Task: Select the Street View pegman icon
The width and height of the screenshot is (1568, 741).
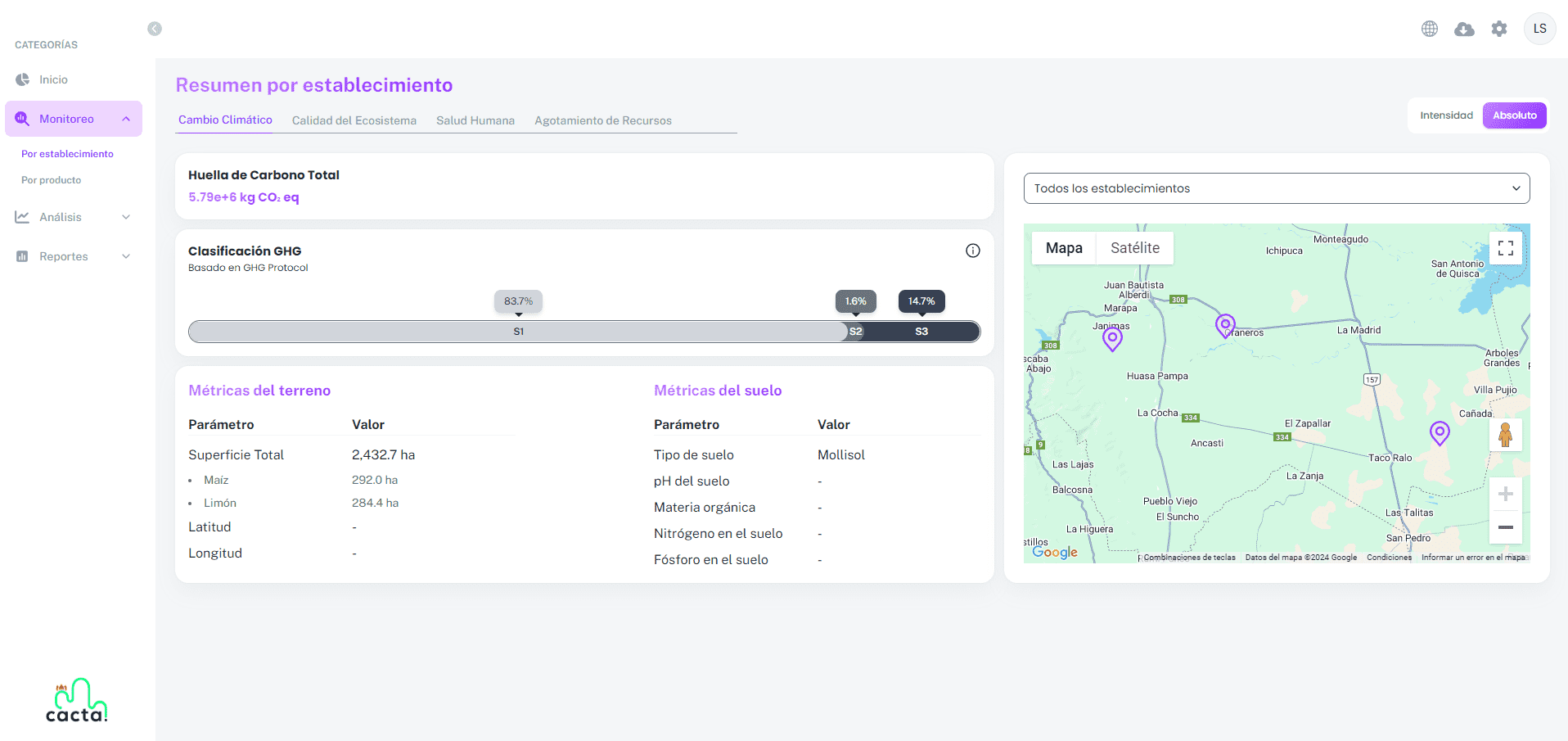Action: [x=1505, y=435]
